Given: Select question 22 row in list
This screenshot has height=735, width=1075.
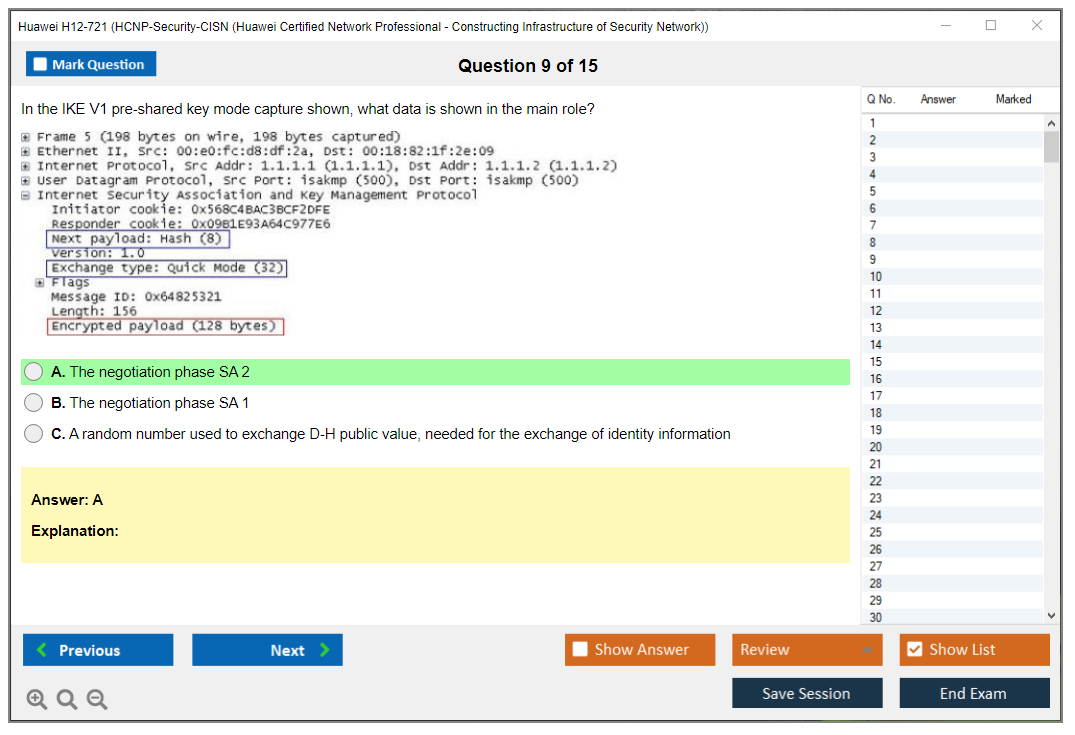Looking at the screenshot, I should pos(876,481).
